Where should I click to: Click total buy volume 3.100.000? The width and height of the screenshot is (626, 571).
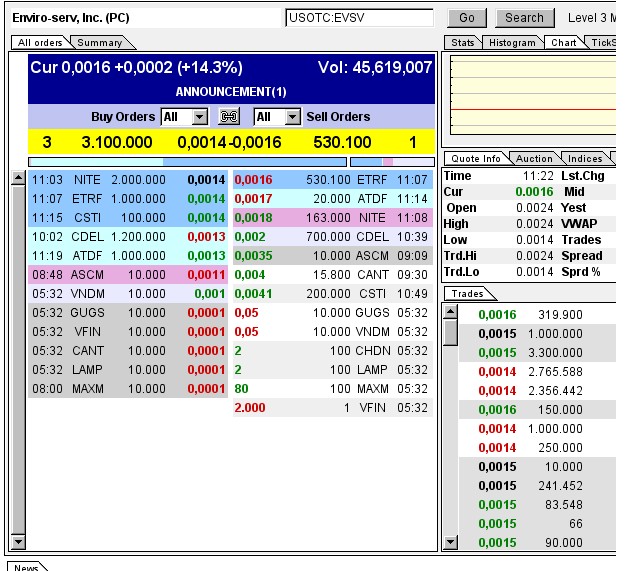point(117,142)
